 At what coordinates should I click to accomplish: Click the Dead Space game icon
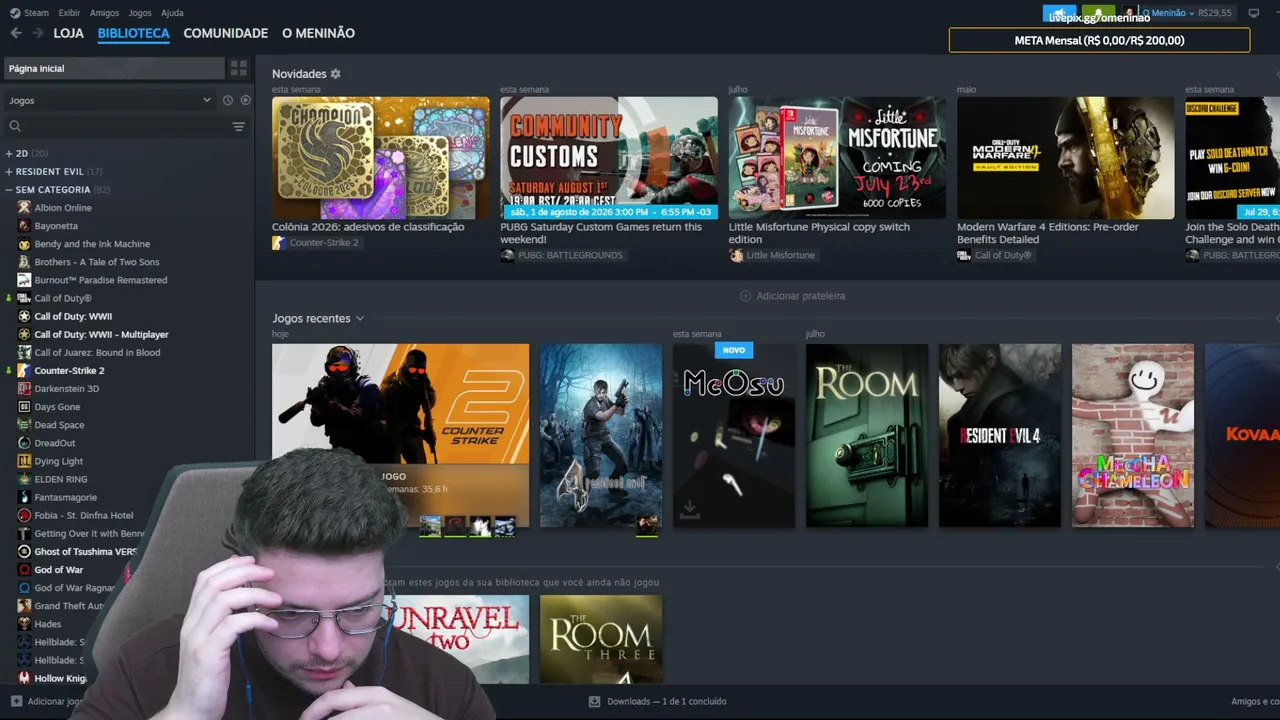point(25,425)
